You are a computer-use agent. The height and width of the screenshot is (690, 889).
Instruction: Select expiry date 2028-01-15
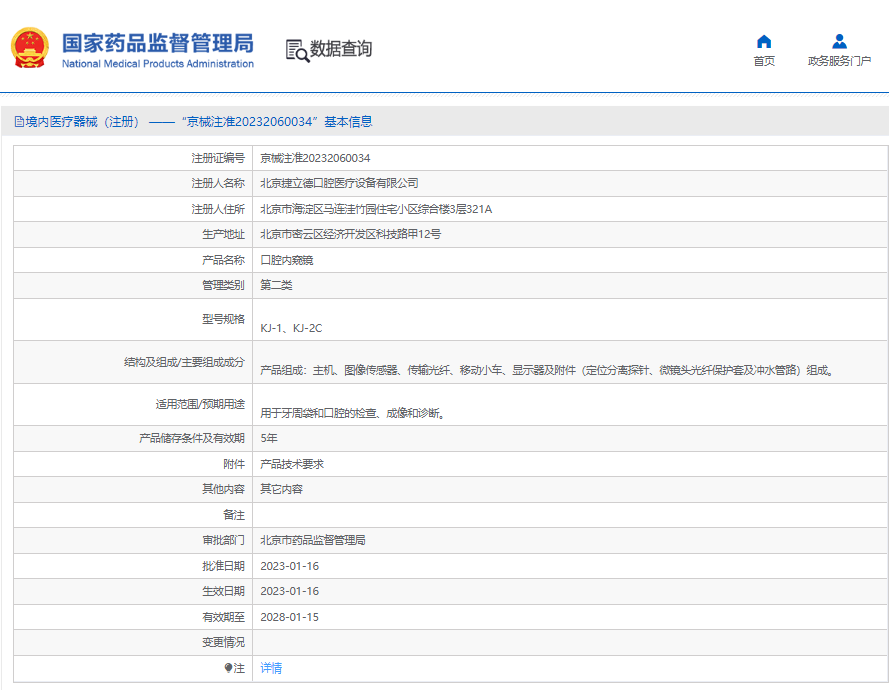(289, 617)
